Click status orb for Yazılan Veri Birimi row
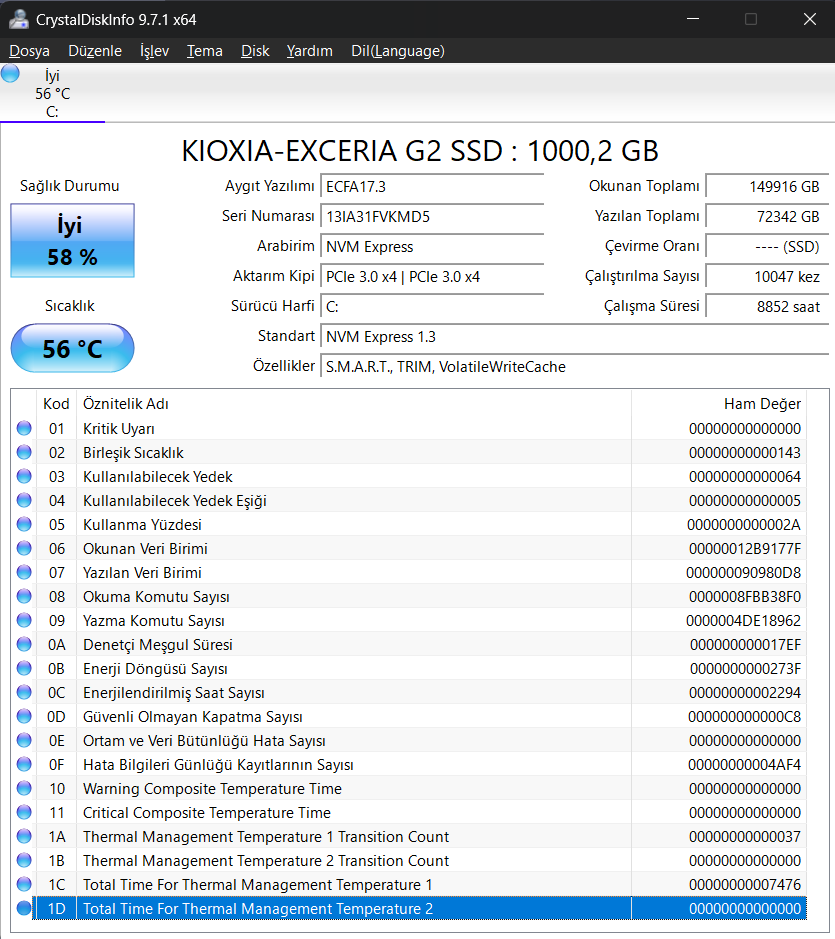This screenshot has width=835, height=939. pos(24,572)
